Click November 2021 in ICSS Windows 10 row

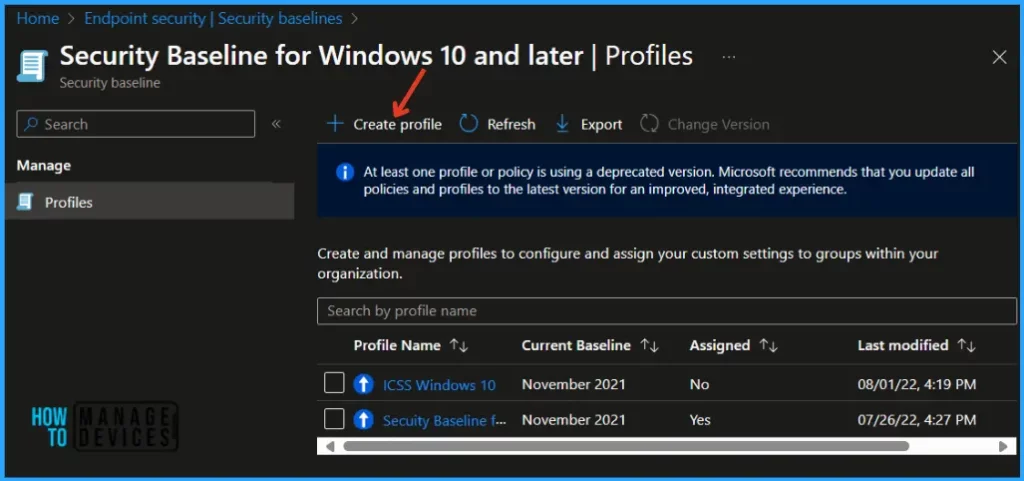[573, 384]
